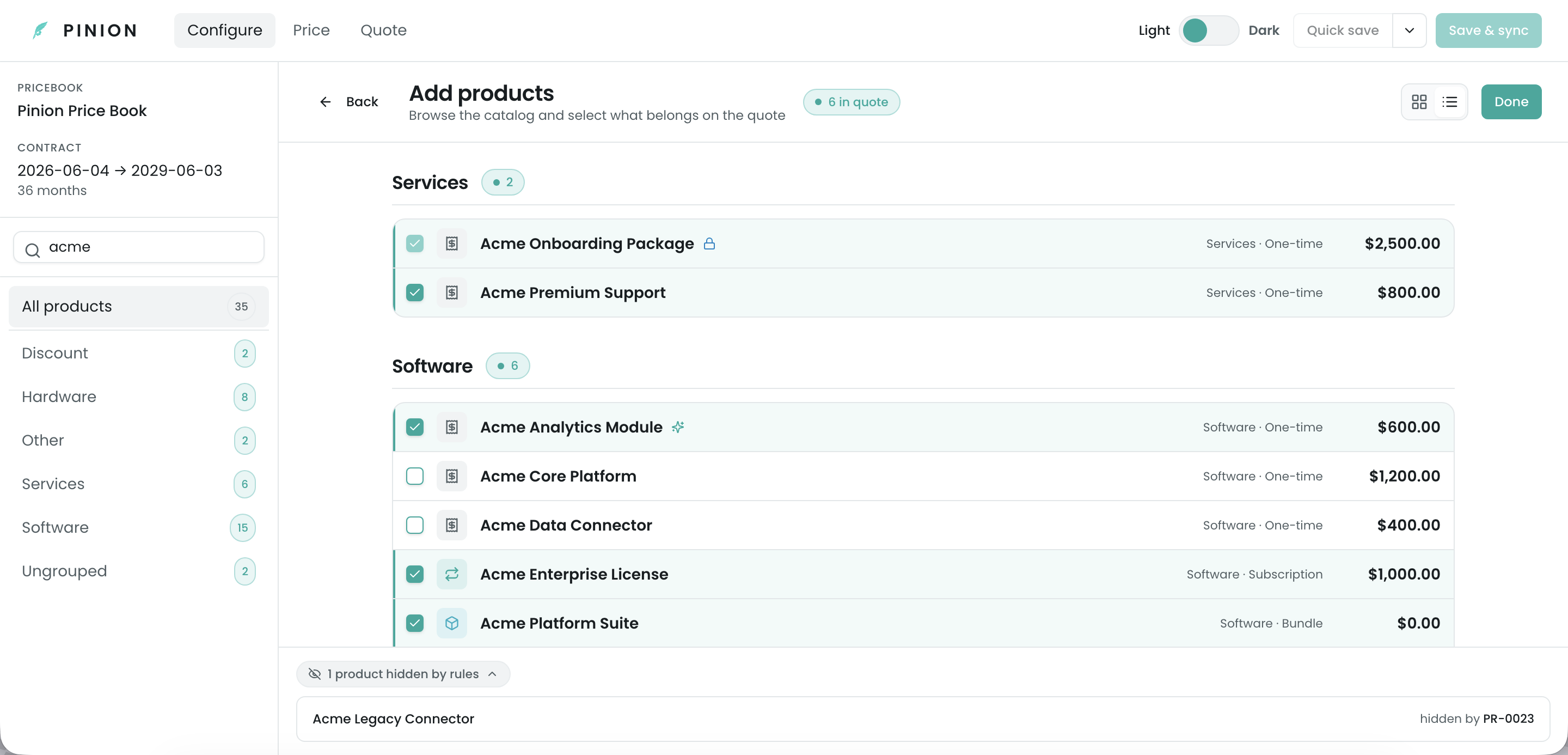Click the Acme Legacy Connector hidden row

pos(923,719)
